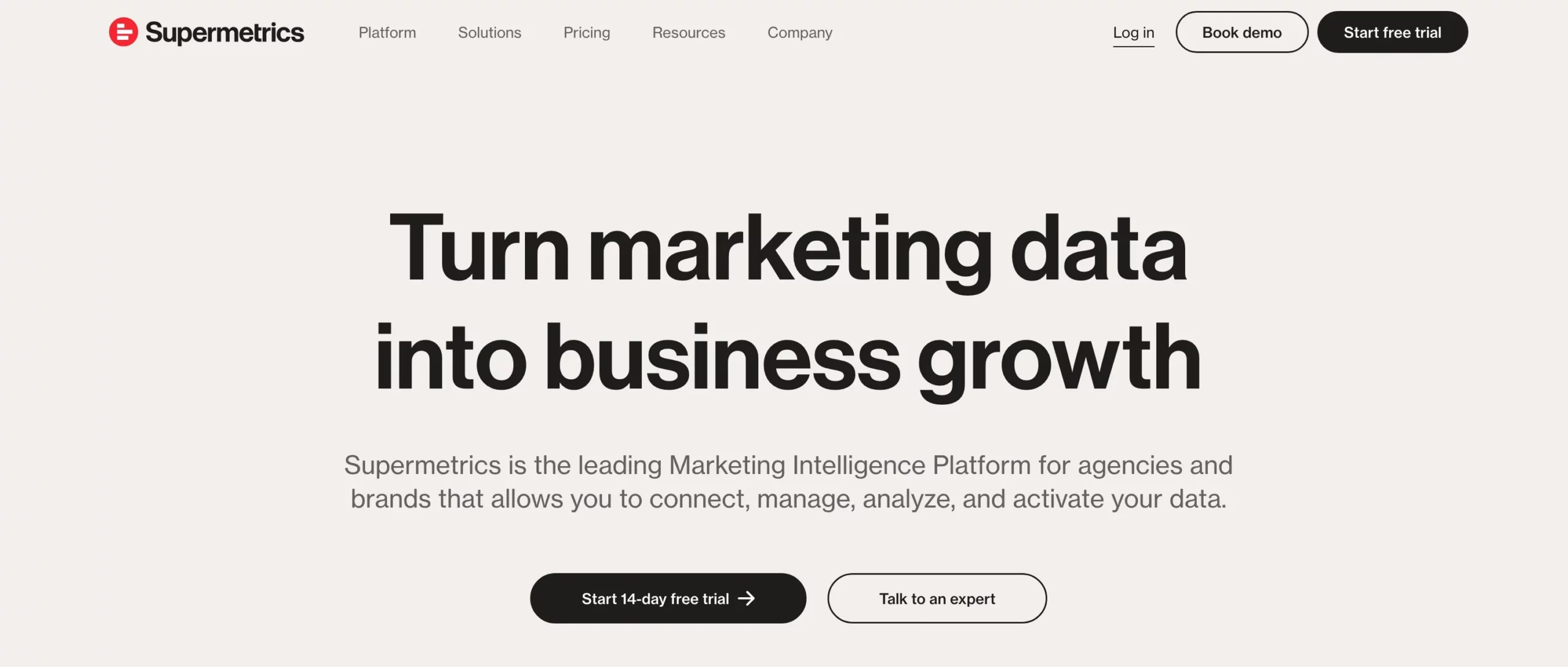This screenshot has width=1568, height=667.
Task: Start the 14-day free trial
Action: (x=655, y=598)
